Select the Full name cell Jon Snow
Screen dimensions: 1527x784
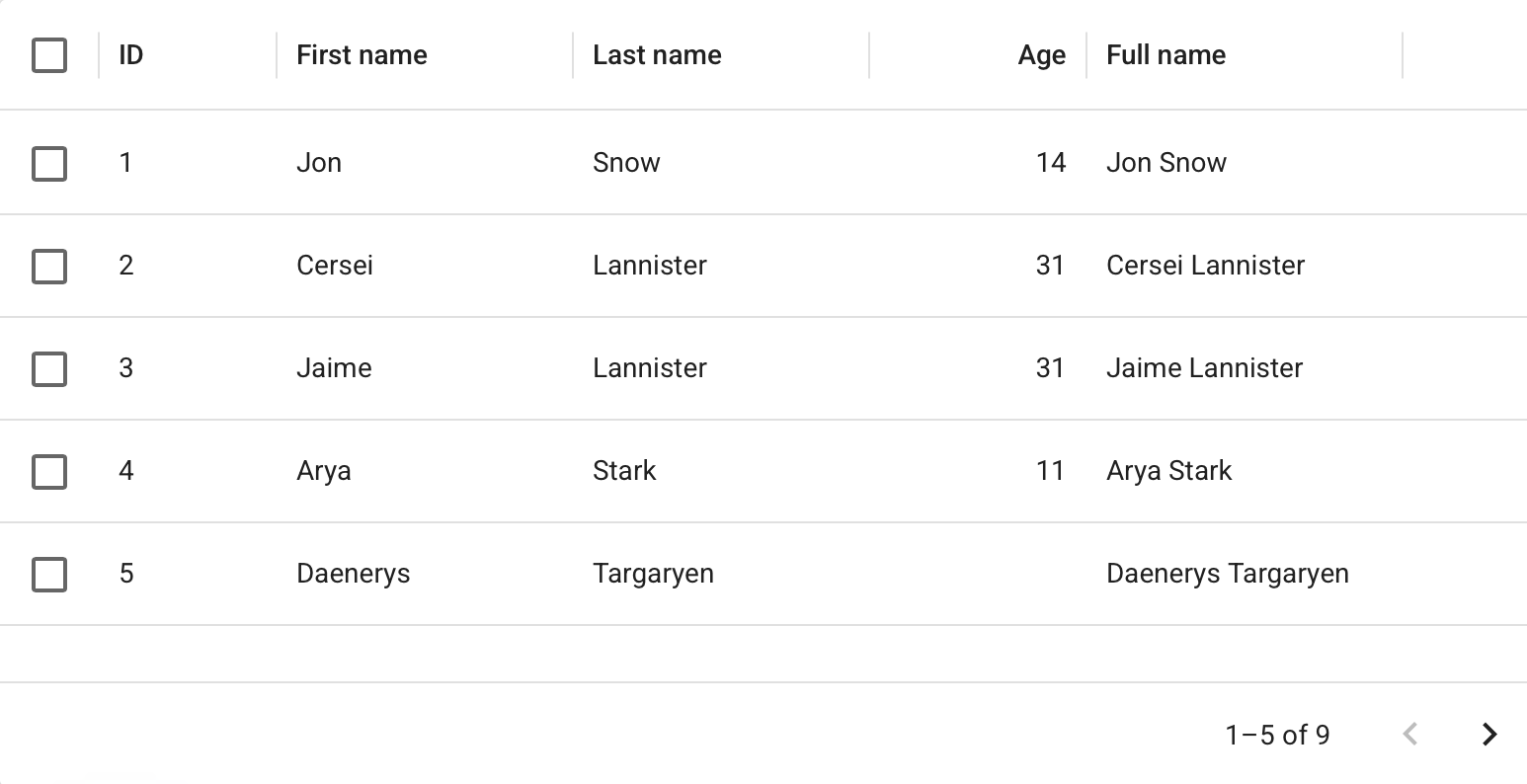click(1165, 163)
